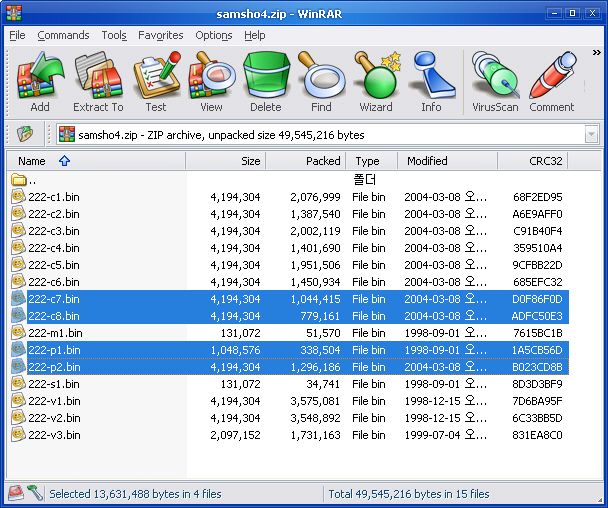Sort by Packed column header

(x=306, y=161)
